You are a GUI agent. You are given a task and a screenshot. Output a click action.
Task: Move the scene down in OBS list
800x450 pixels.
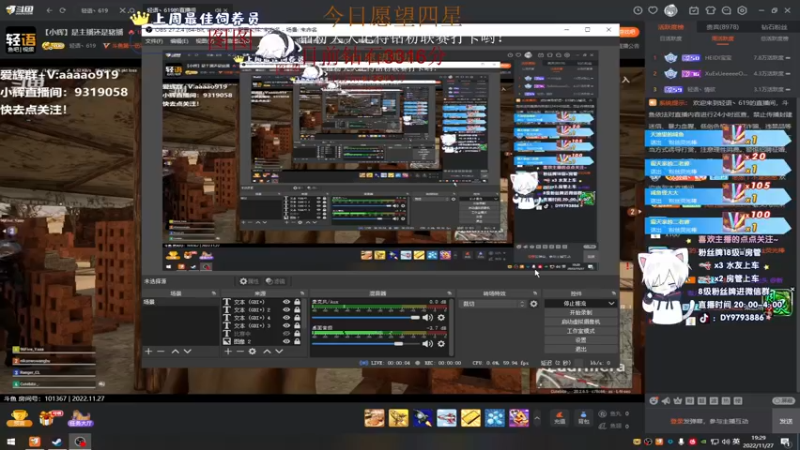188,352
